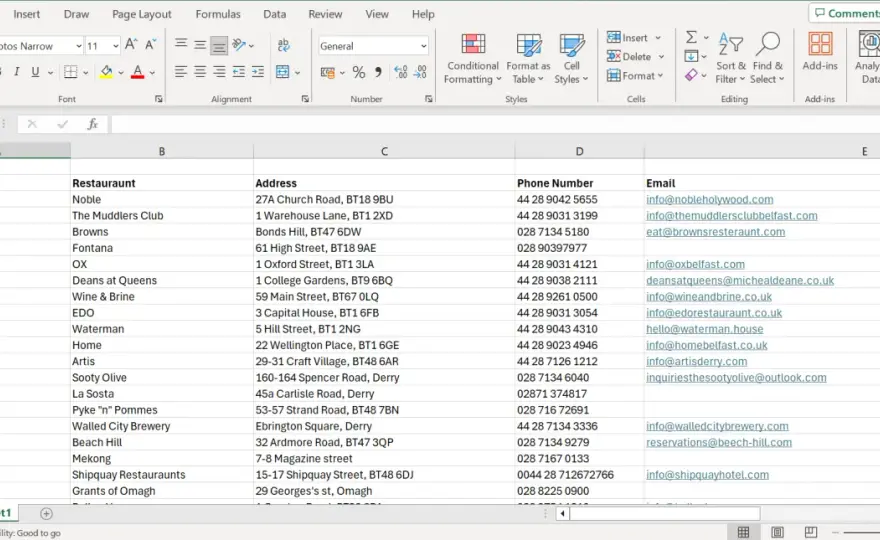Open Cell Styles gallery
This screenshot has height=540, width=880.
tap(571, 60)
